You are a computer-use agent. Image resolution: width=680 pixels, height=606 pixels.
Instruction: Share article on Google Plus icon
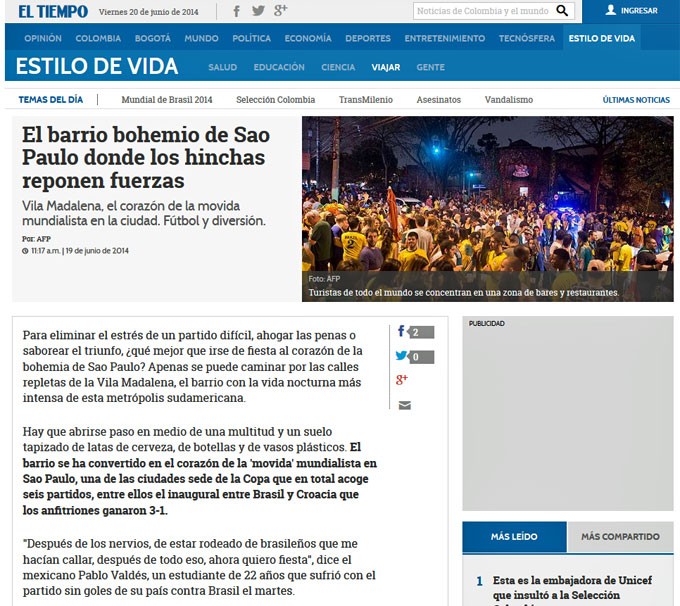(402, 380)
